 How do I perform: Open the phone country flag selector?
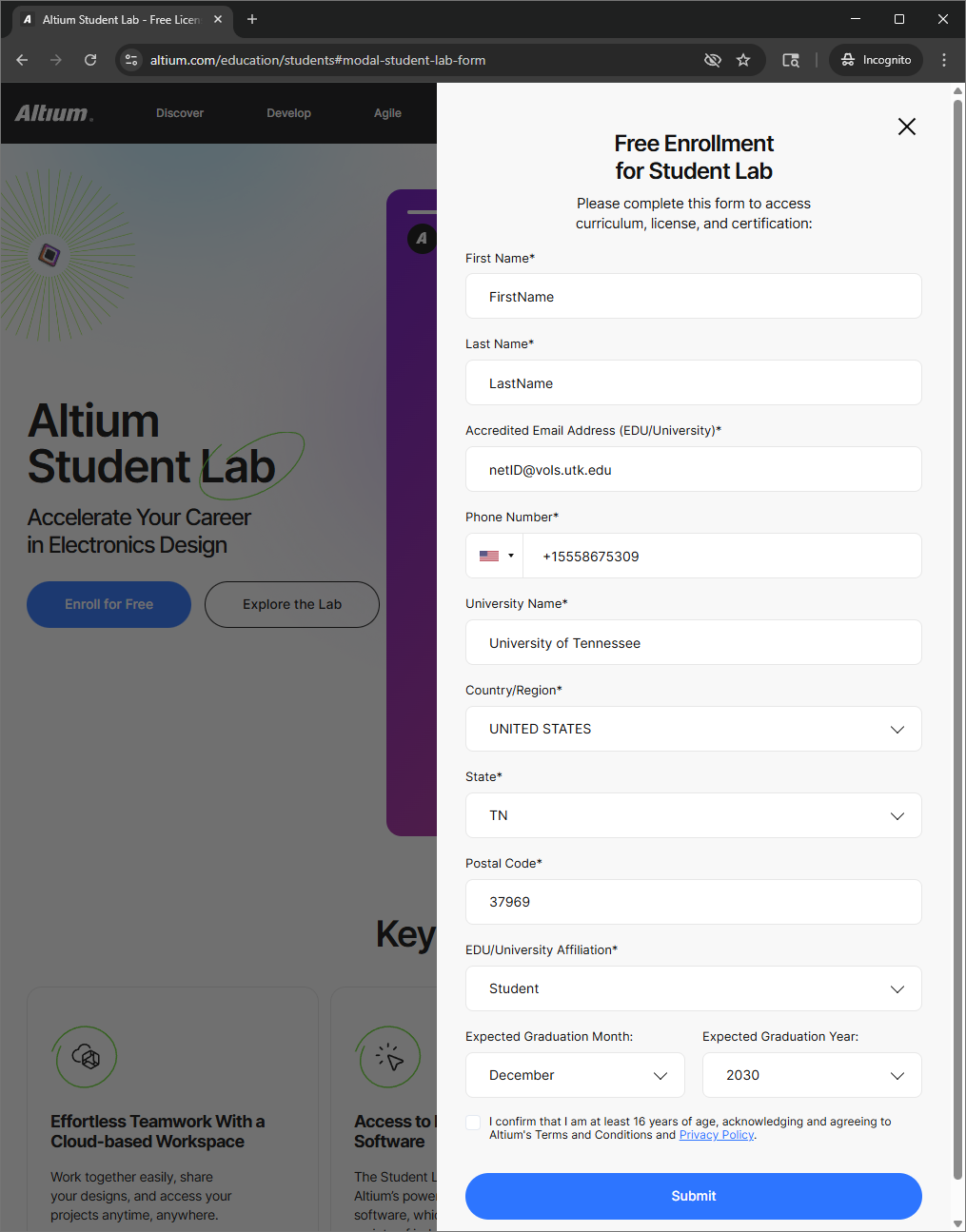click(495, 556)
